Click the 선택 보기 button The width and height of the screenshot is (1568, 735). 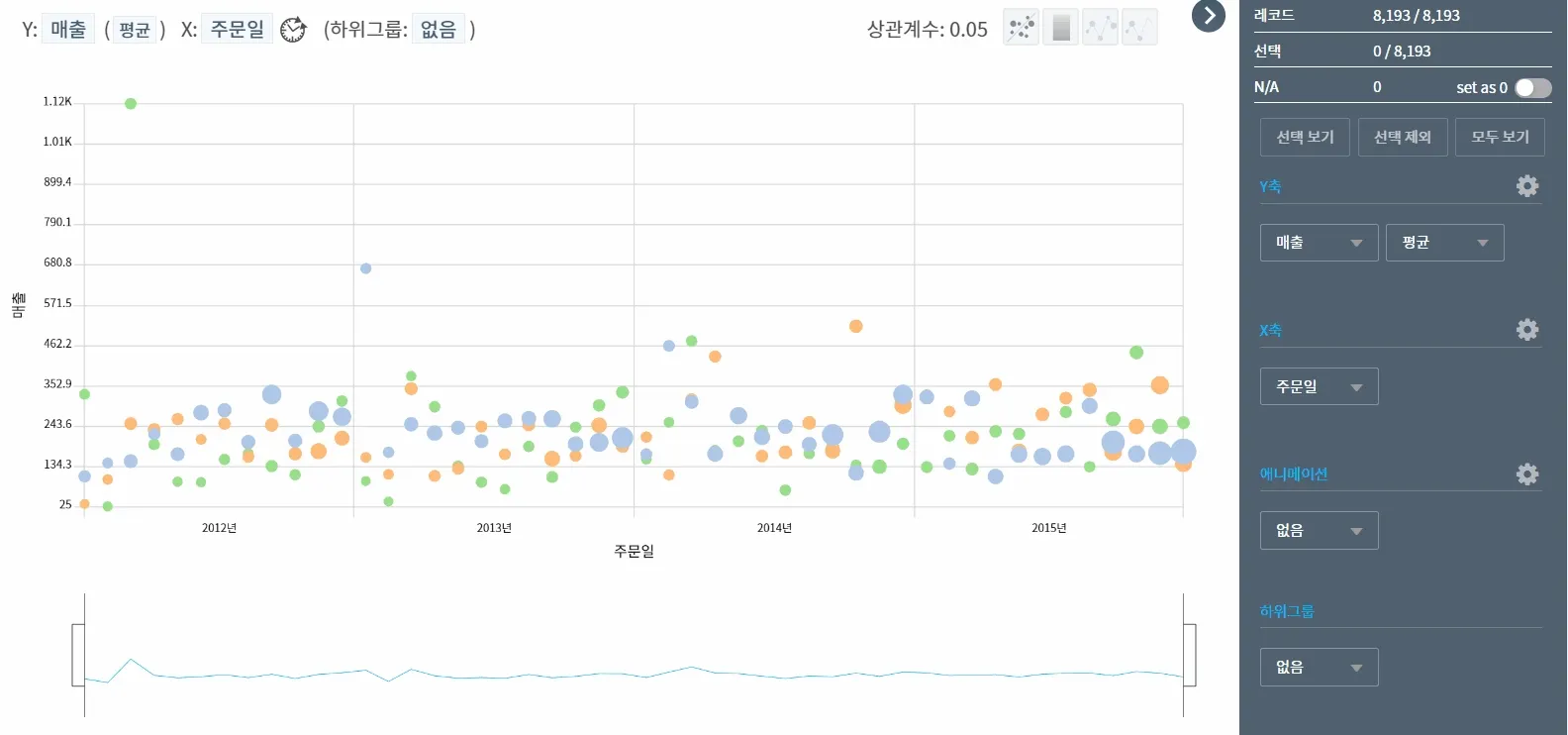tap(1305, 138)
